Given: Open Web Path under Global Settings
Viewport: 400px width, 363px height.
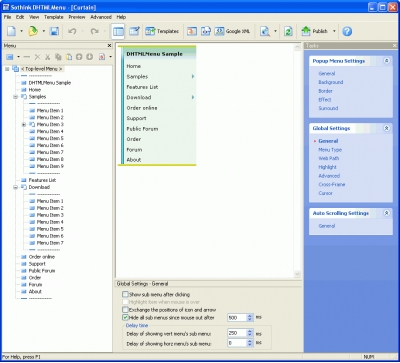Looking at the screenshot, I should coord(329,159).
